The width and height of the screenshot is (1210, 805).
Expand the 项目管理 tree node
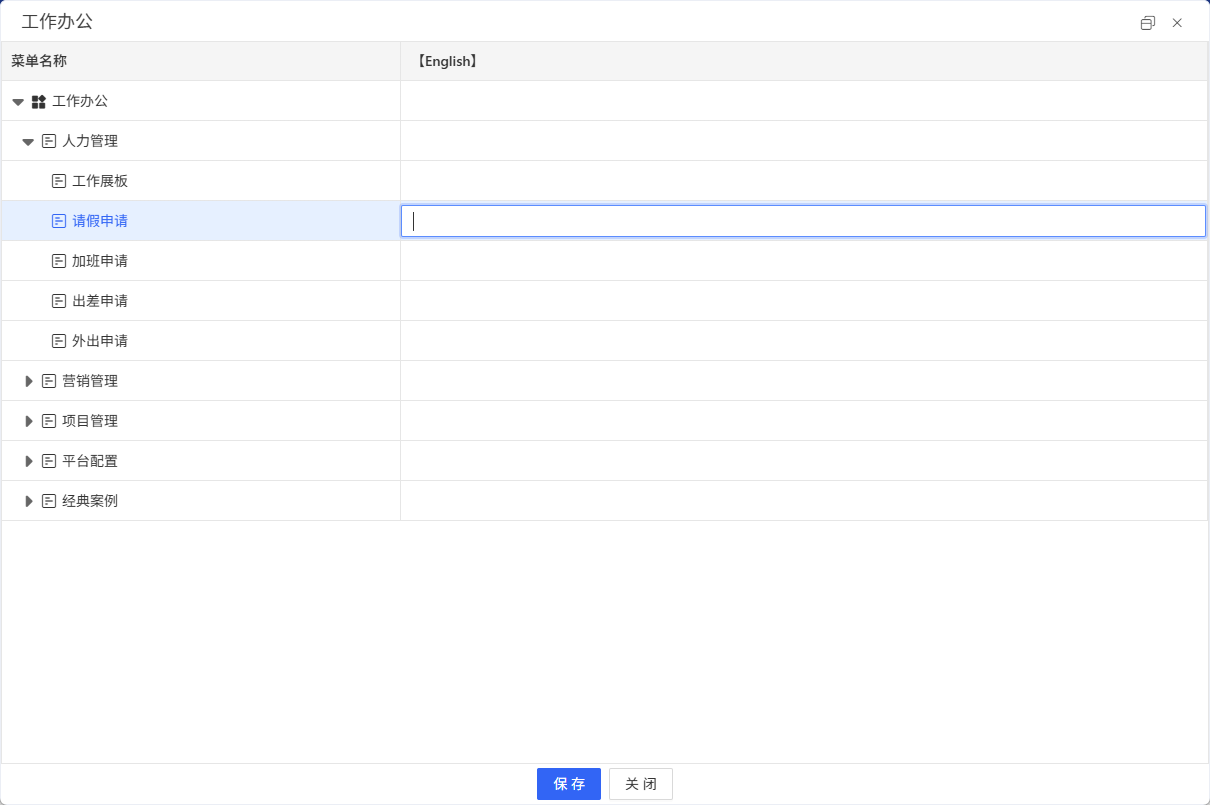click(x=29, y=421)
